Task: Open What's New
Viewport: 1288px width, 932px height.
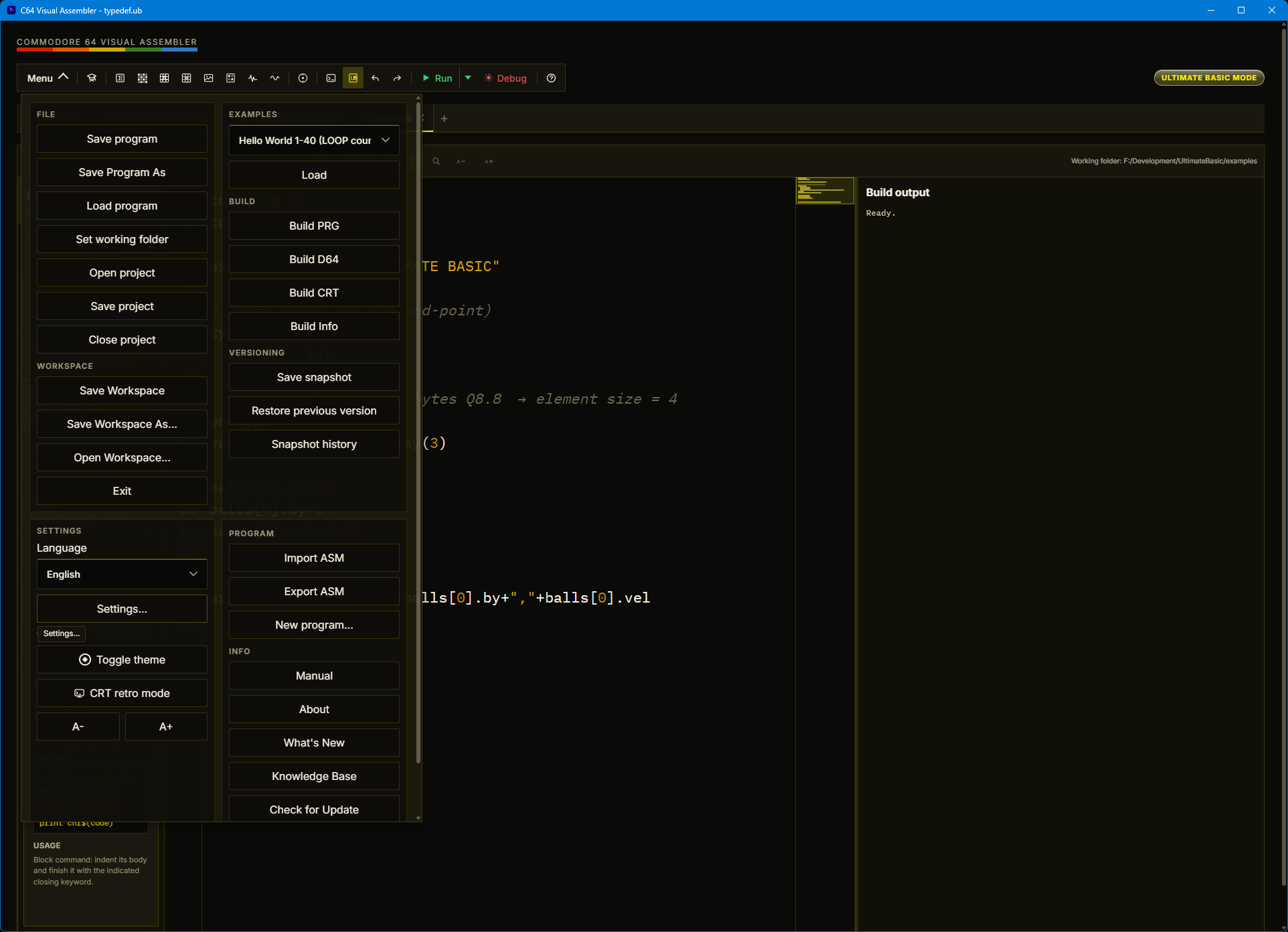Action: [x=314, y=743]
